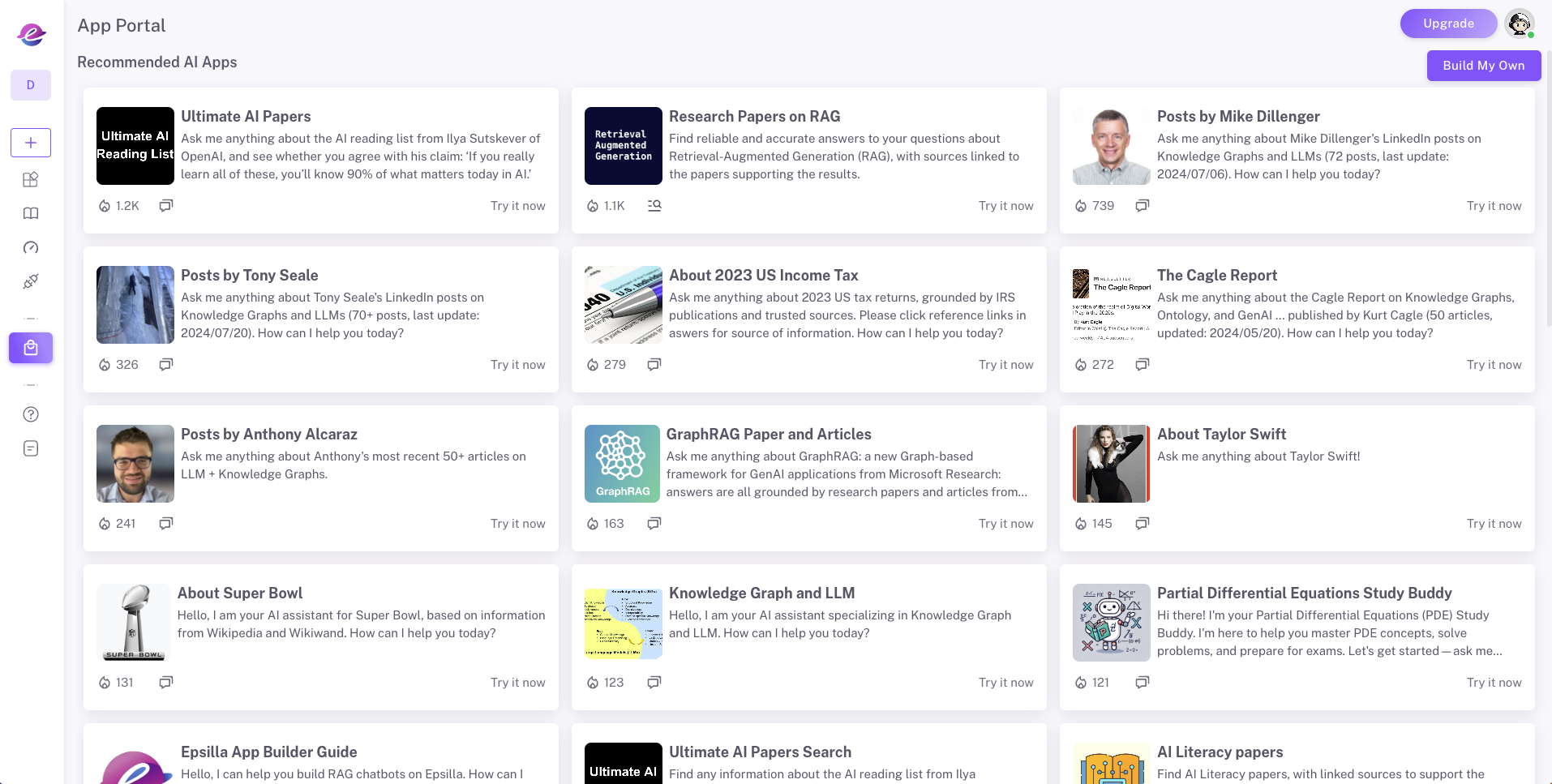
Task: Open the gauge dashboard icon in sidebar
Action: (31, 247)
